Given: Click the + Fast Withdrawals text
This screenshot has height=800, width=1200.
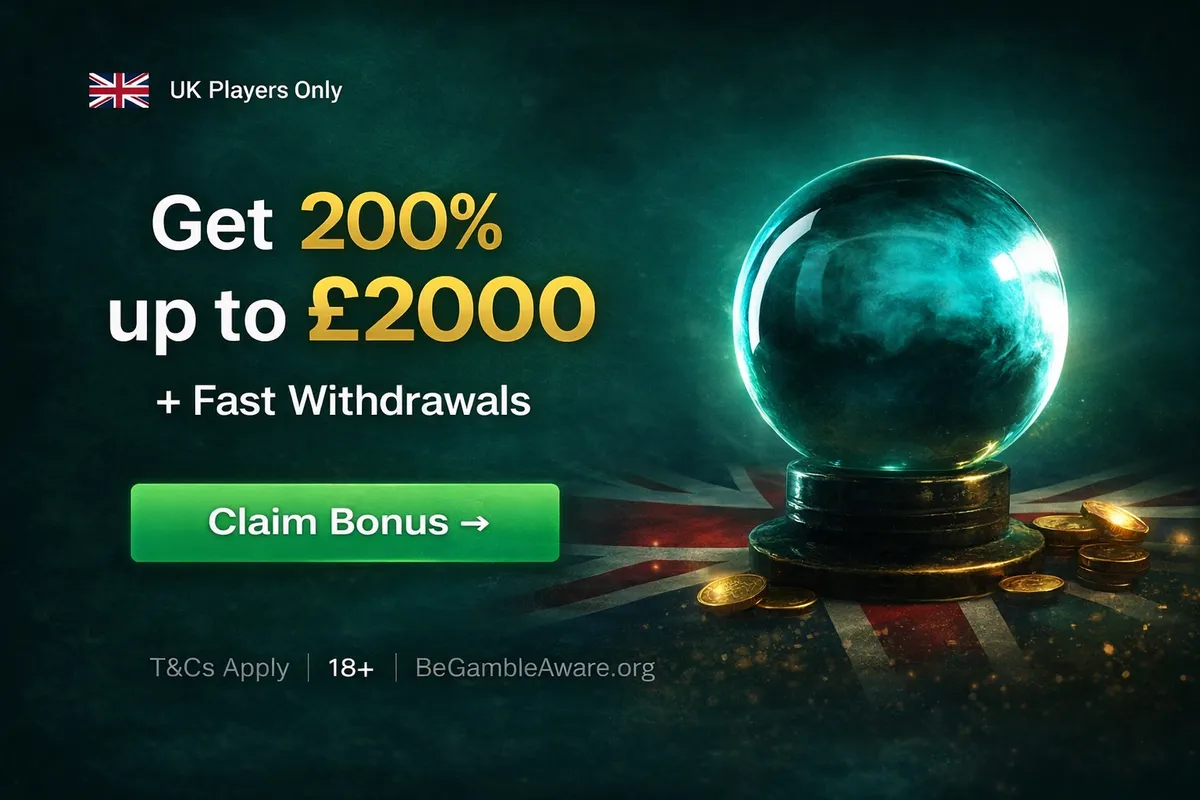Looking at the screenshot, I should coord(343,401).
